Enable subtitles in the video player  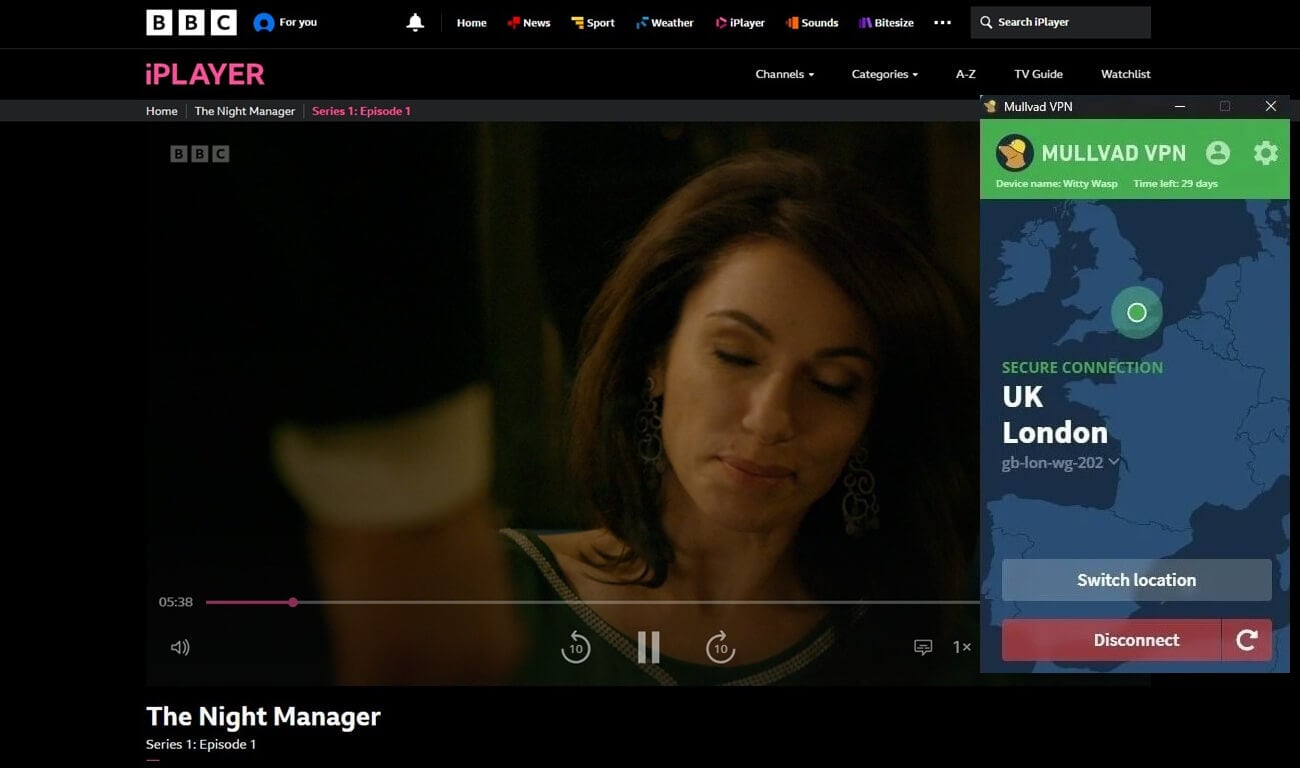click(x=922, y=647)
